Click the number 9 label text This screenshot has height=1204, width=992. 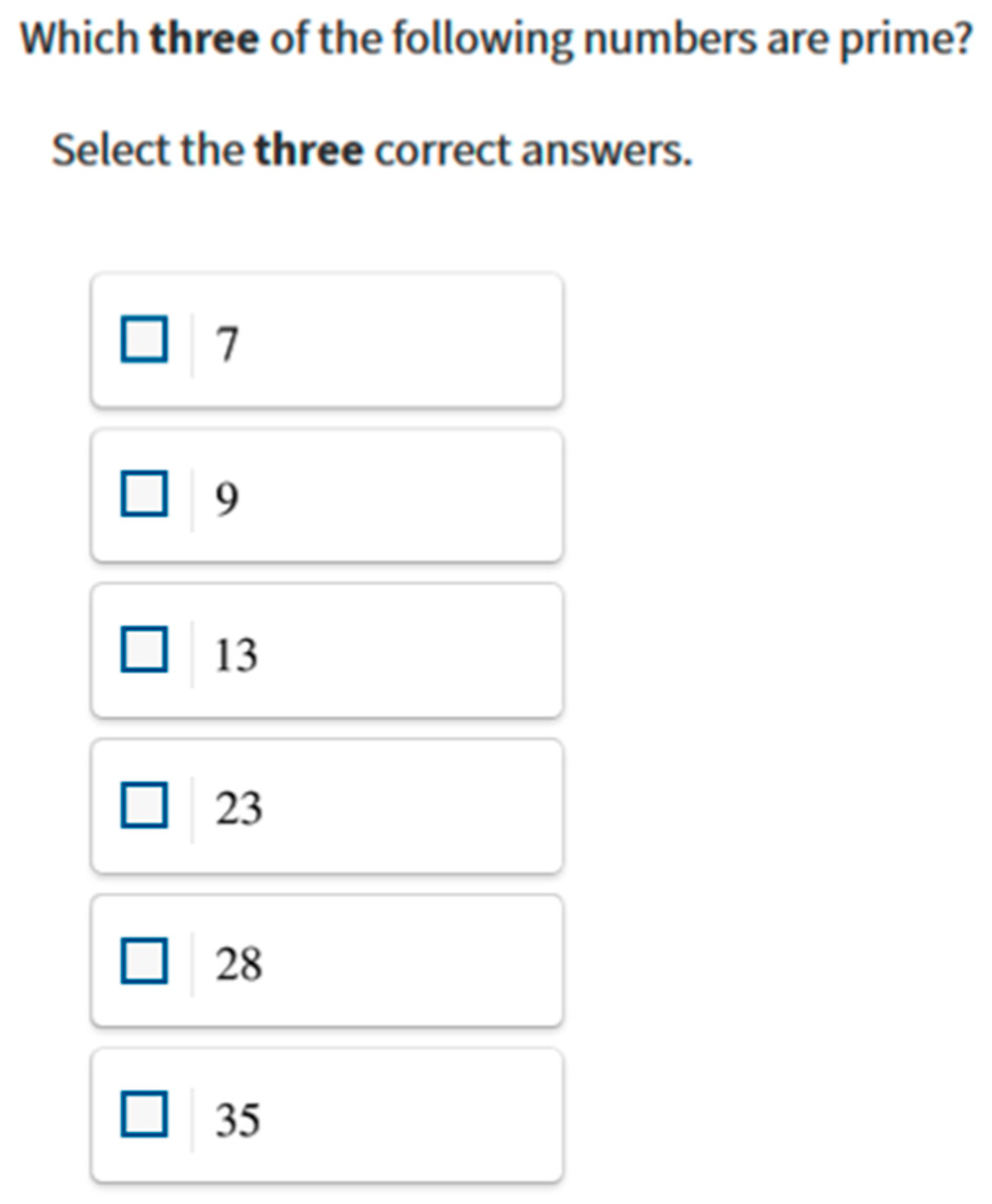[227, 498]
